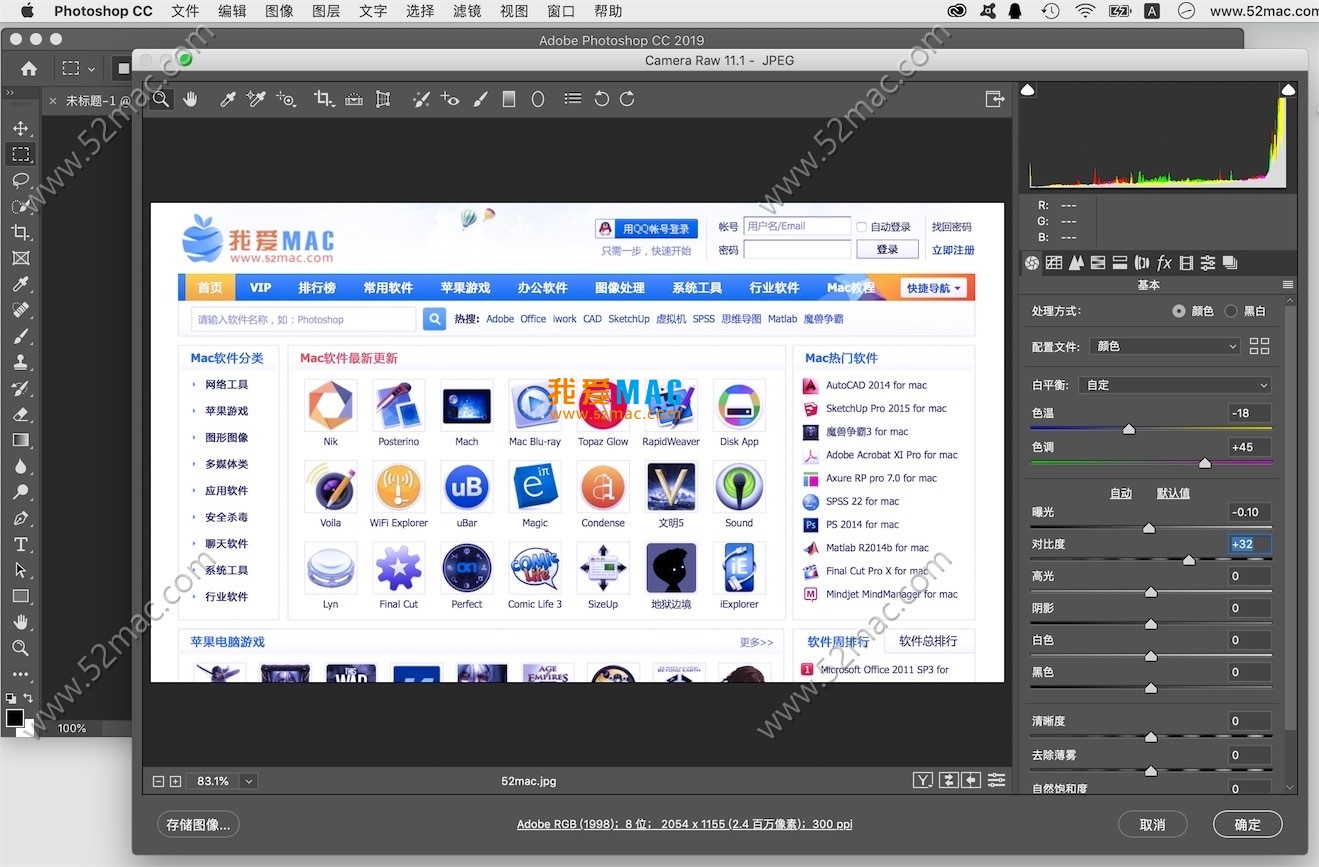Open the profile browser grid icon
The height and width of the screenshot is (867, 1319).
tap(1259, 346)
